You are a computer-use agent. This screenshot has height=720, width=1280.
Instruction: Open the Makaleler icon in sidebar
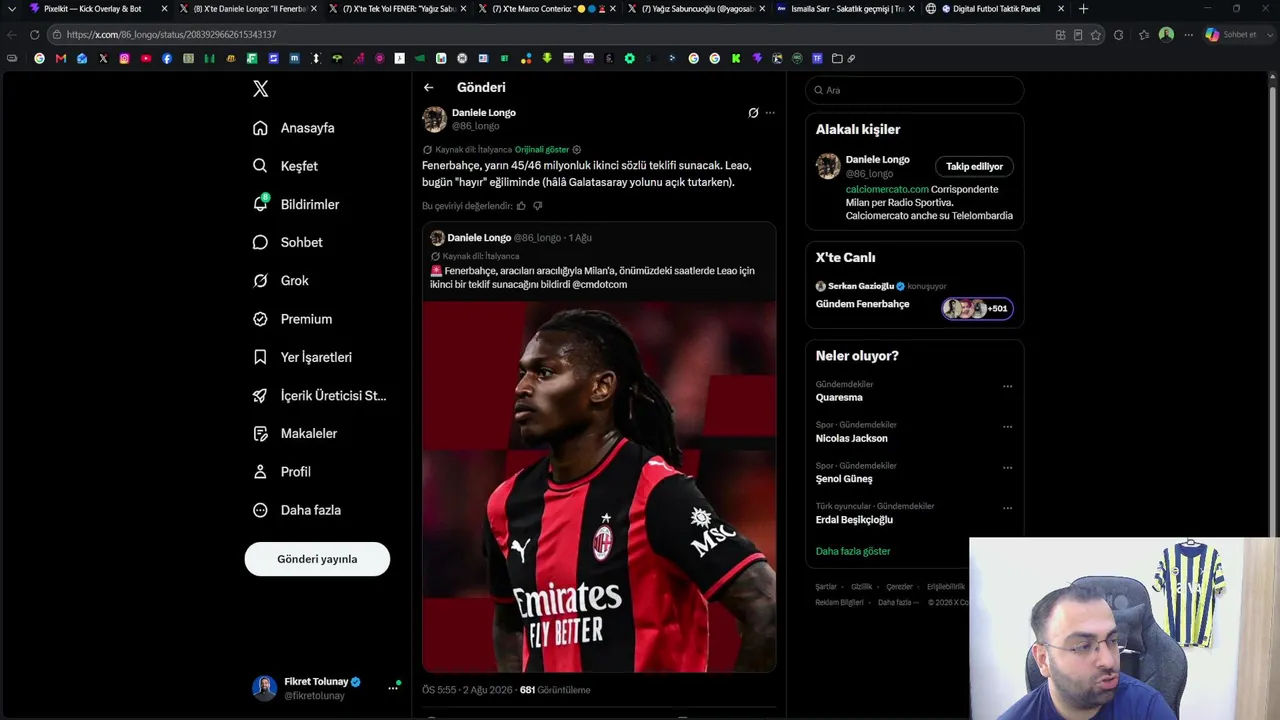(260, 434)
